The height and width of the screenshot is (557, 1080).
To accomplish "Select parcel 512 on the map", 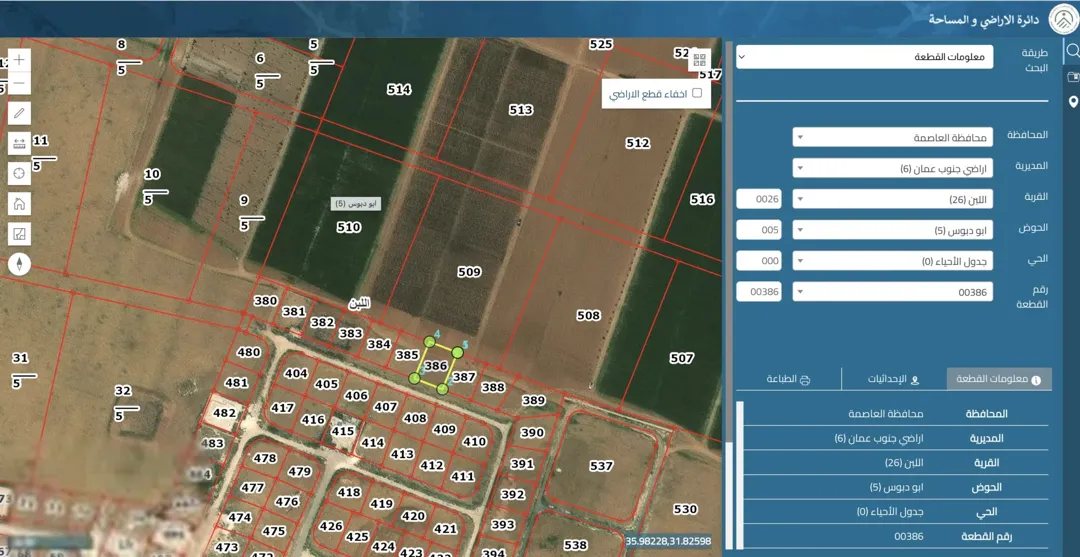I will (x=638, y=143).
